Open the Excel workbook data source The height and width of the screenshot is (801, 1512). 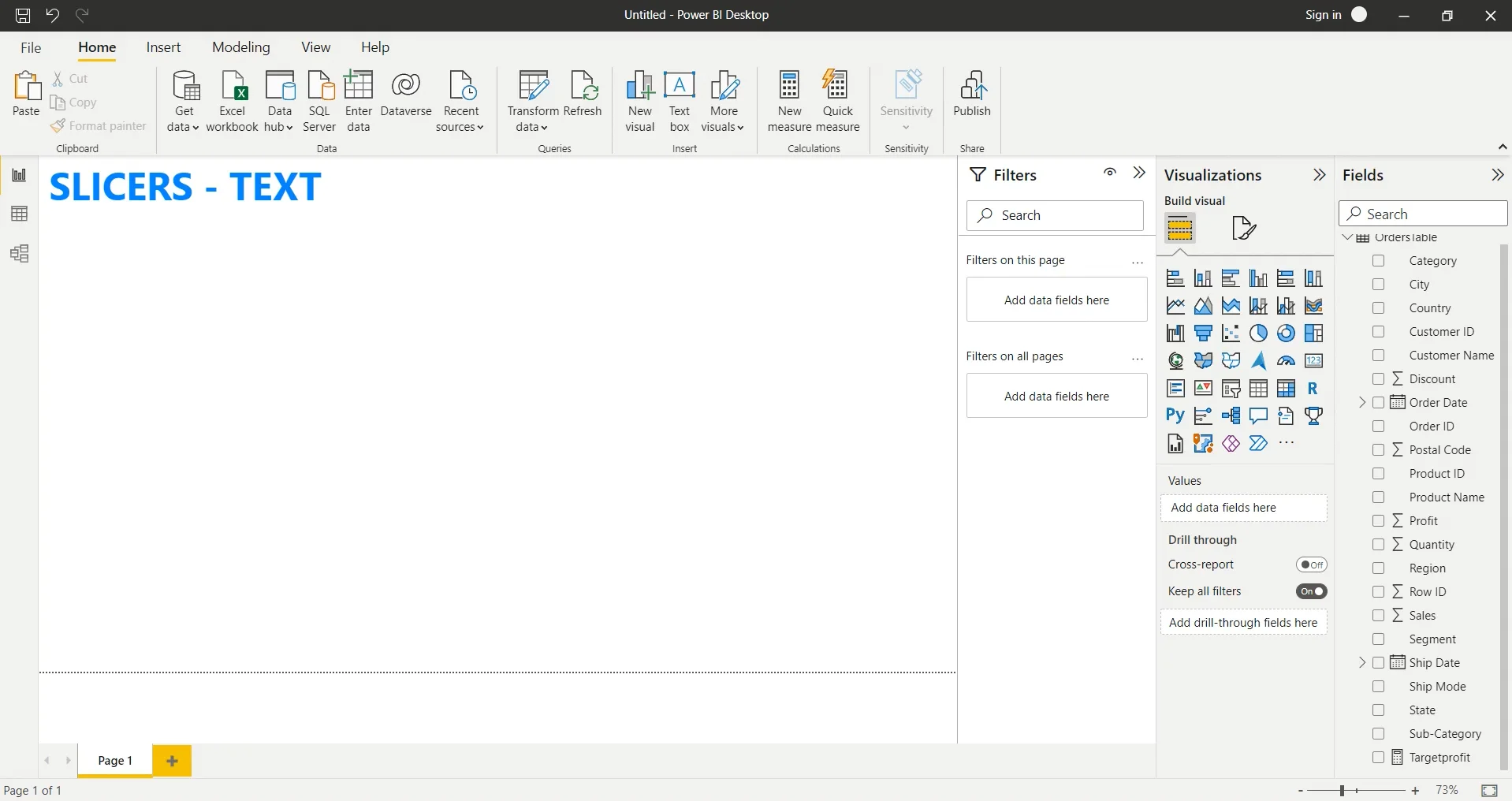click(233, 101)
